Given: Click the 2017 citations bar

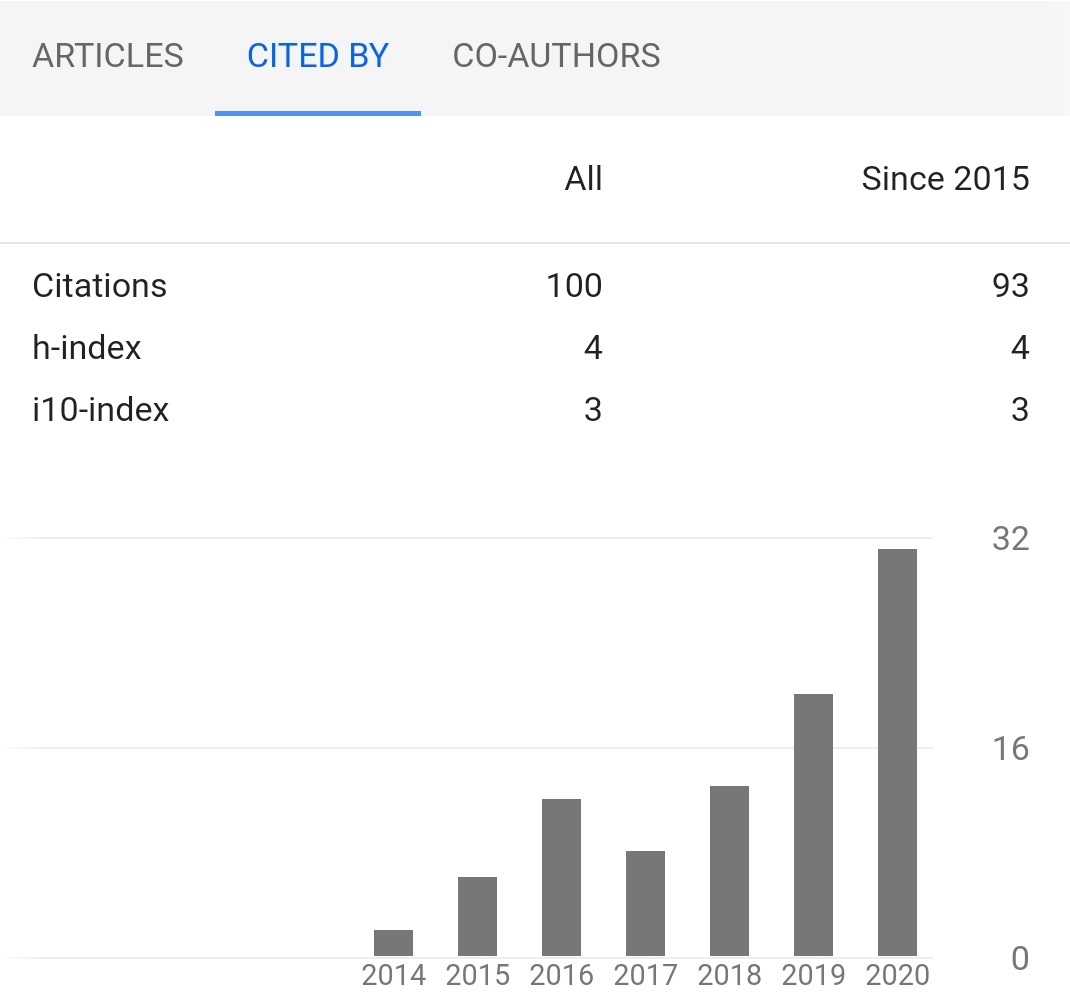Looking at the screenshot, I should (645, 903).
